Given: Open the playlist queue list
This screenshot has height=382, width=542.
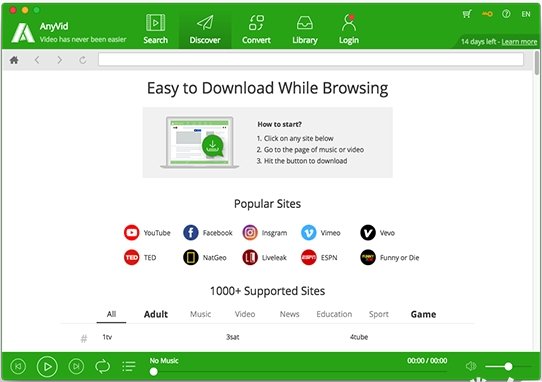Looking at the screenshot, I should pyautogui.click(x=129, y=366).
